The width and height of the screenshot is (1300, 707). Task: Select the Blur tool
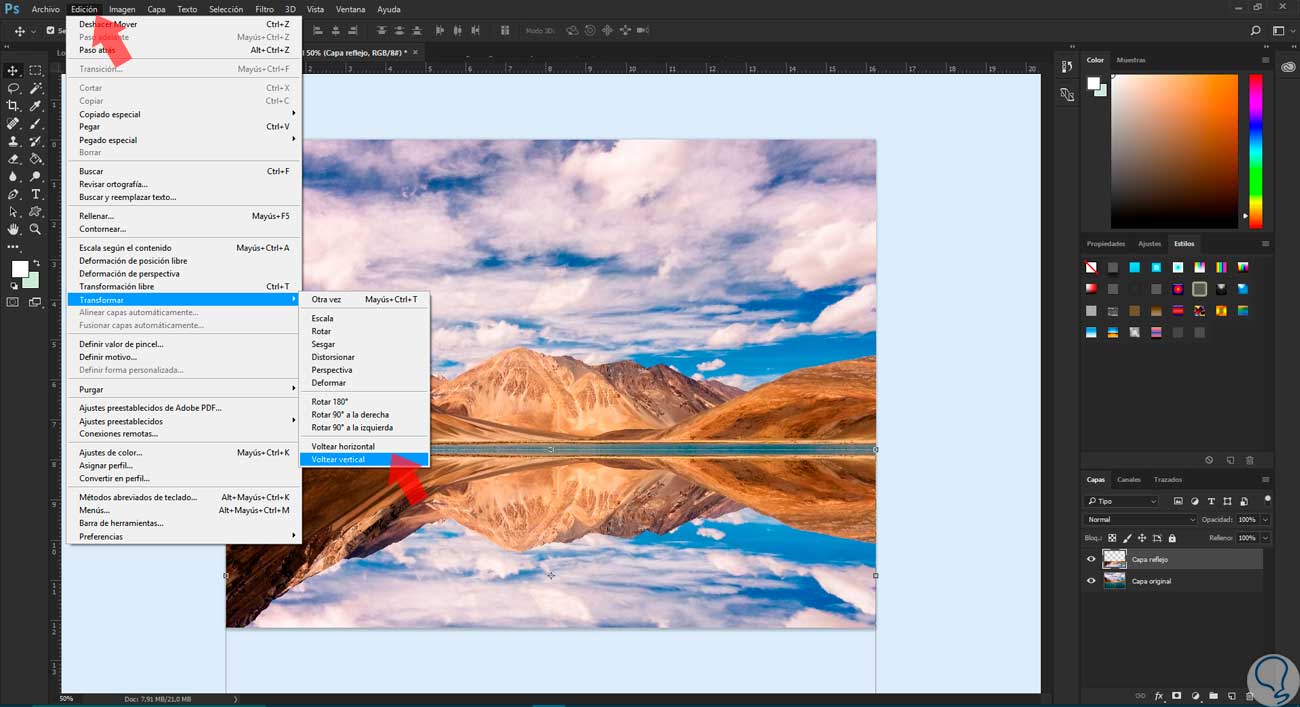(14, 177)
